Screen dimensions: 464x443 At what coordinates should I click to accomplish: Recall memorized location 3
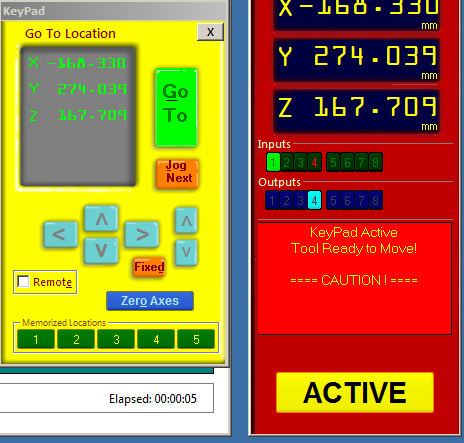(116, 339)
